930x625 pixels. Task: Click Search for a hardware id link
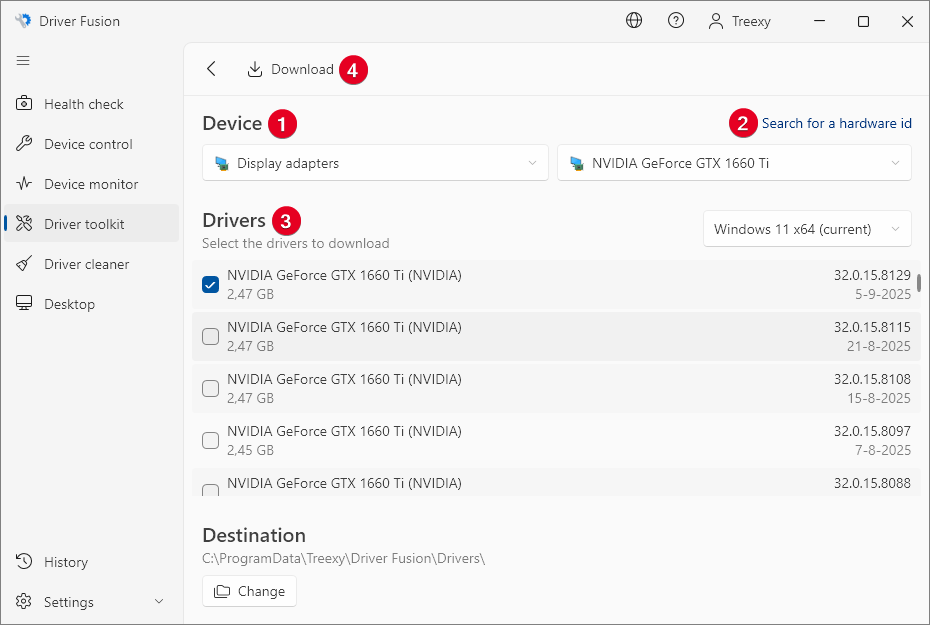[836, 123]
